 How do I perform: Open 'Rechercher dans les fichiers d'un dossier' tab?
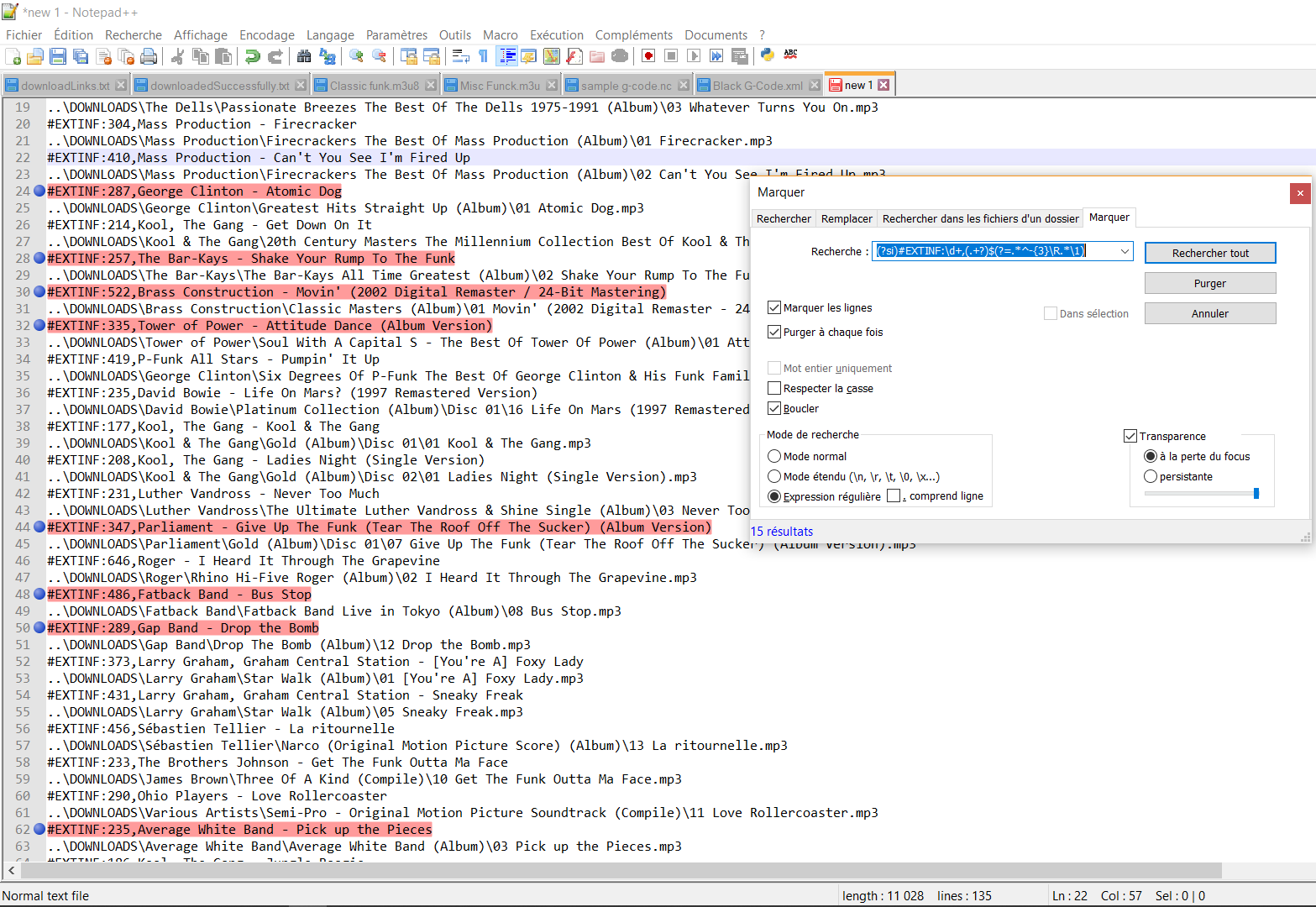tap(980, 219)
